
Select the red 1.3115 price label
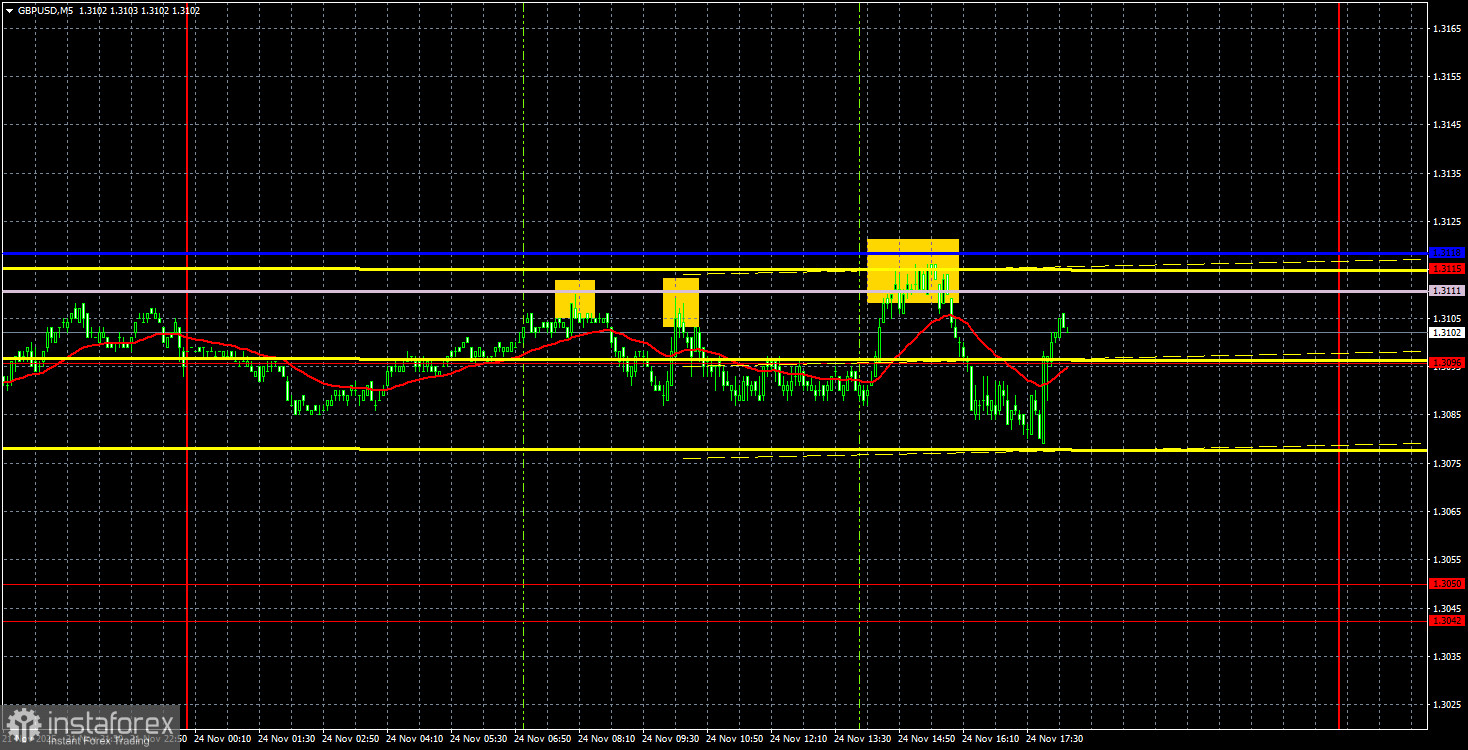1448,268
